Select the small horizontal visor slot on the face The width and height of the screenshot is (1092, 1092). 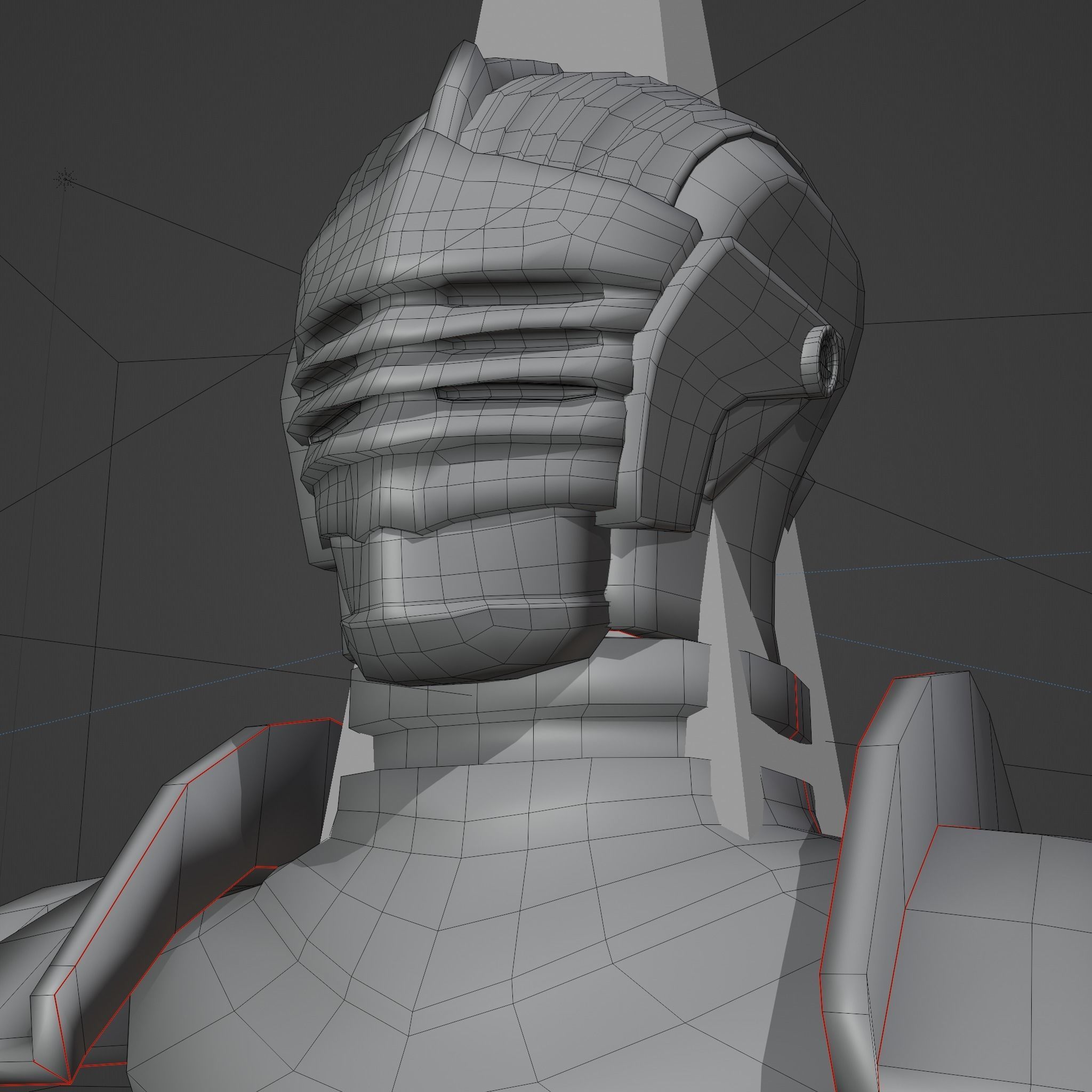[516, 394]
